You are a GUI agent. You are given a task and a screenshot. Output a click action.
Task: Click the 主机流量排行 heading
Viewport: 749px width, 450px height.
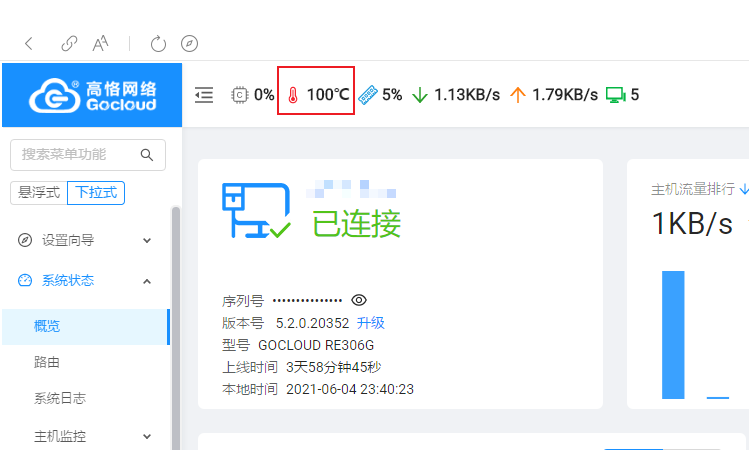click(693, 189)
